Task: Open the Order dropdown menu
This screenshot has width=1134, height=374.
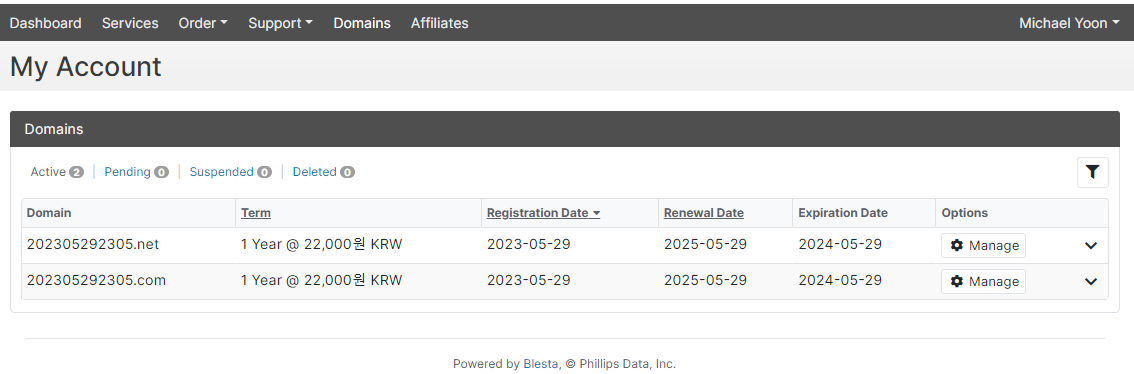Action: pos(203,23)
